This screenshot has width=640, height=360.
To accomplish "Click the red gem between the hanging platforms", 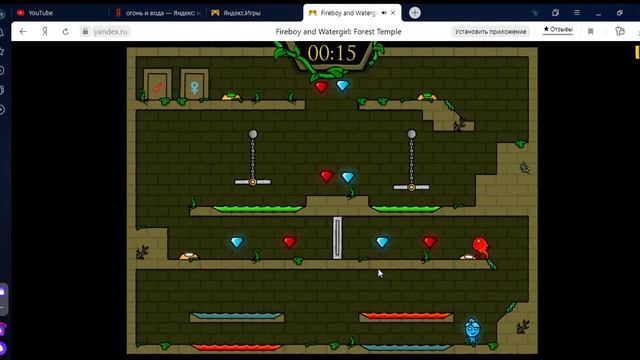I will point(327,176).
